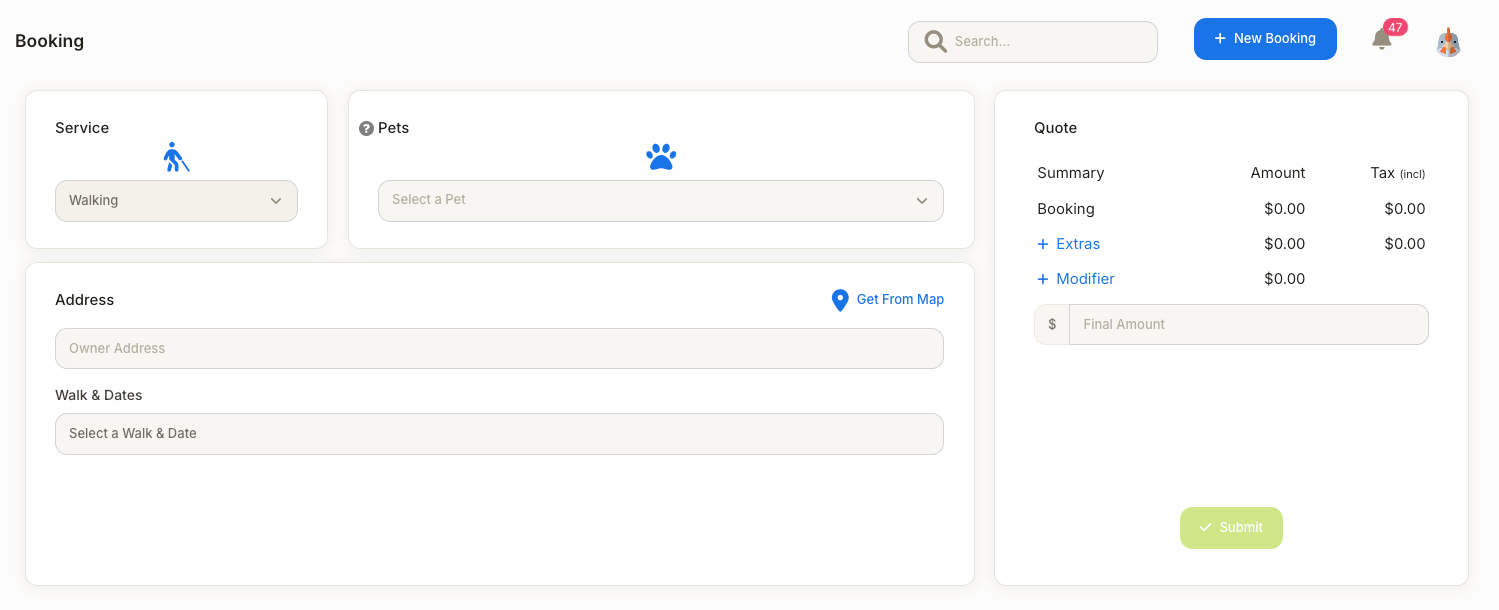
Task: Click the New Booking button
Action: point(1265,39)
